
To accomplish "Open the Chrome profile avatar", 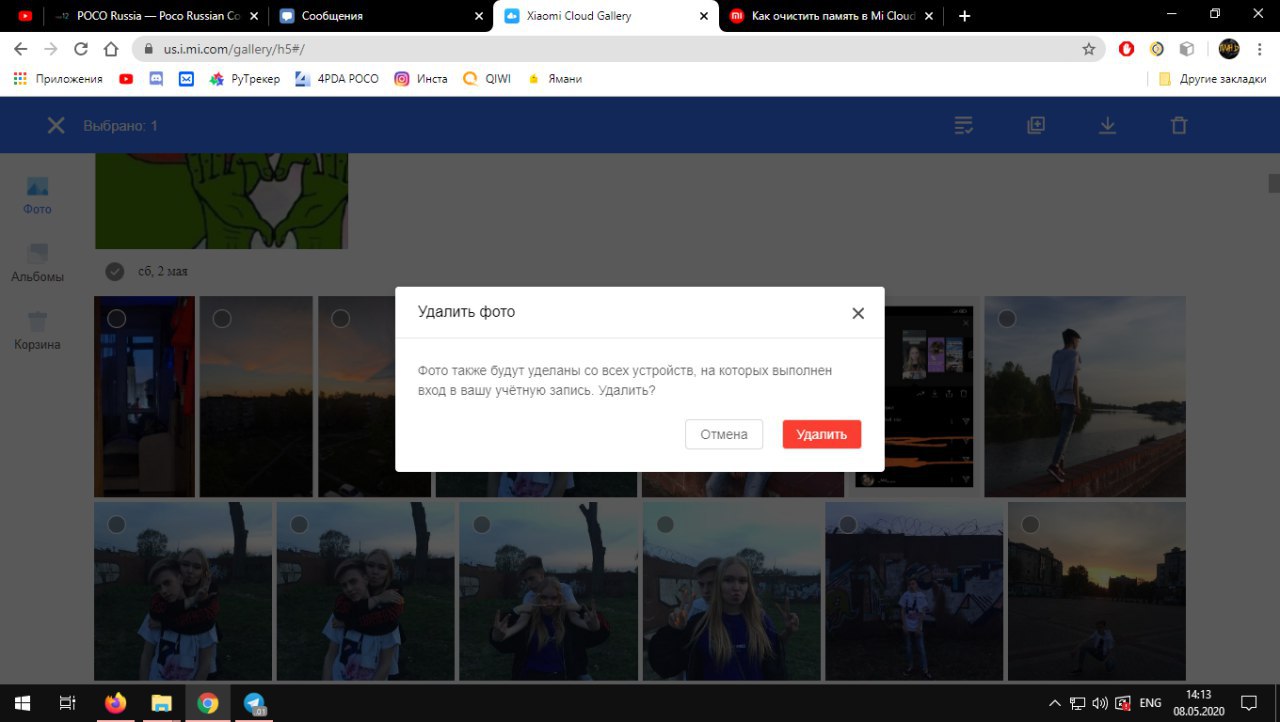I will point(1229,48).
